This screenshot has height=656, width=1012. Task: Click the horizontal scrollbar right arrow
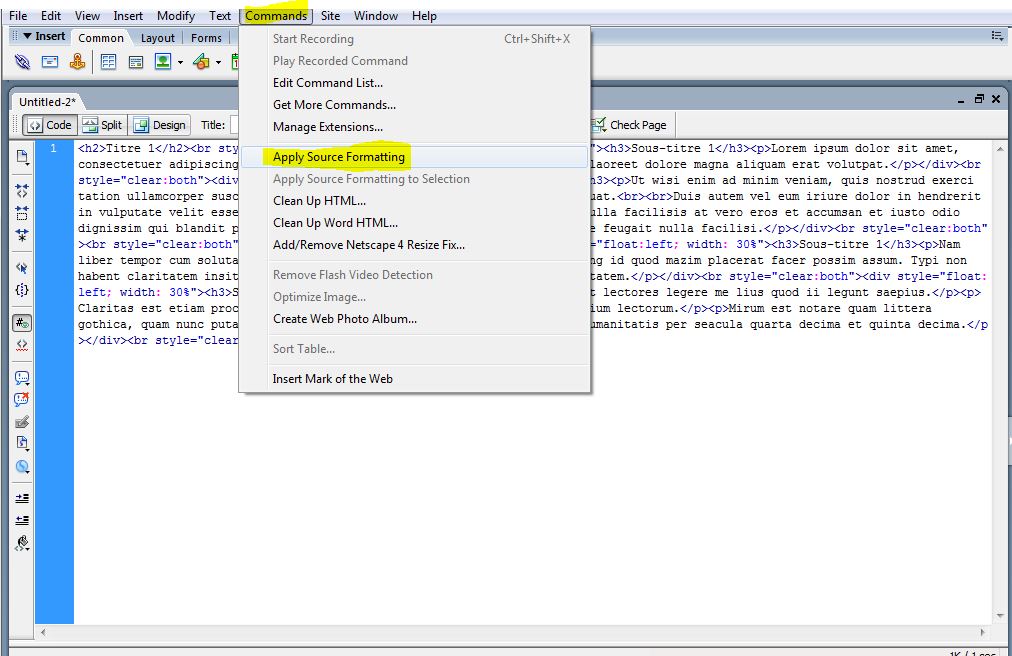[x=984, y=632]
